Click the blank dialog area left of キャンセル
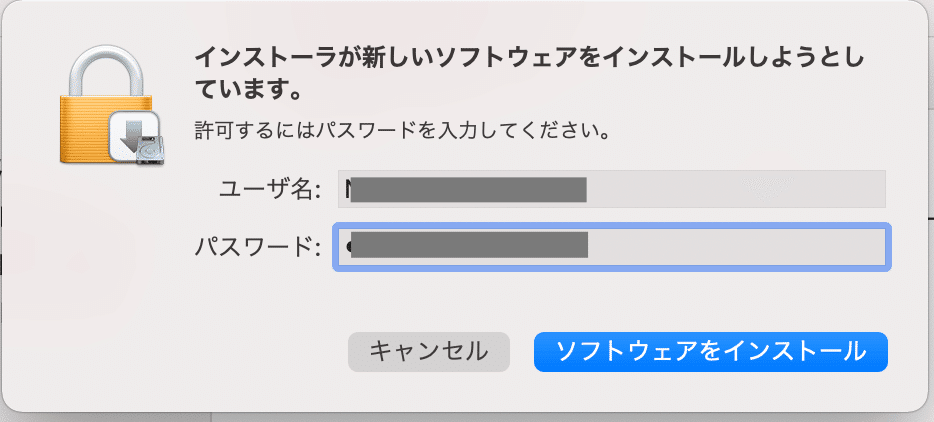This screenshot has height=422, width=934. (200, 350)
